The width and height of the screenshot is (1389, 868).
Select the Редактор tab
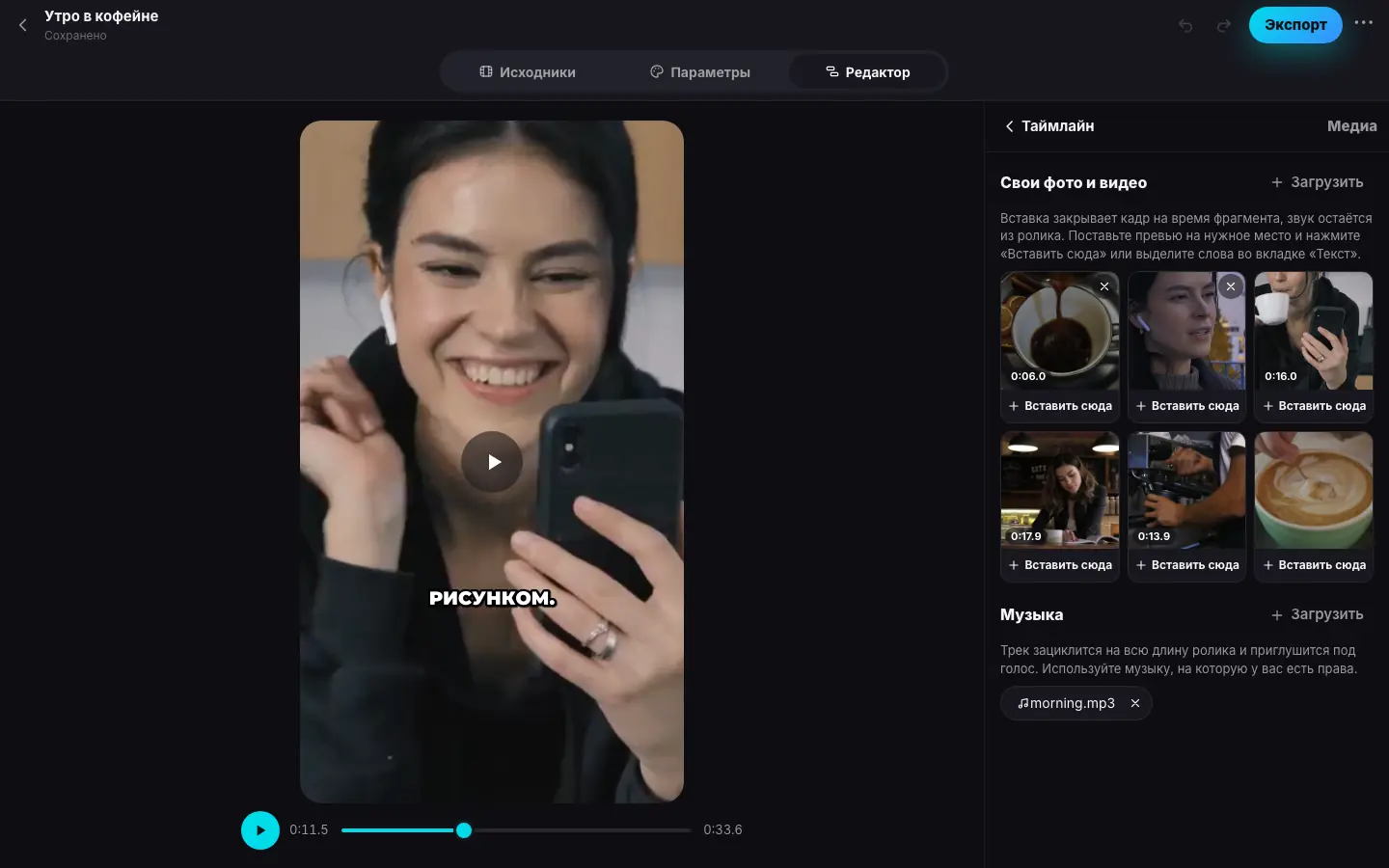coord(867,72)
